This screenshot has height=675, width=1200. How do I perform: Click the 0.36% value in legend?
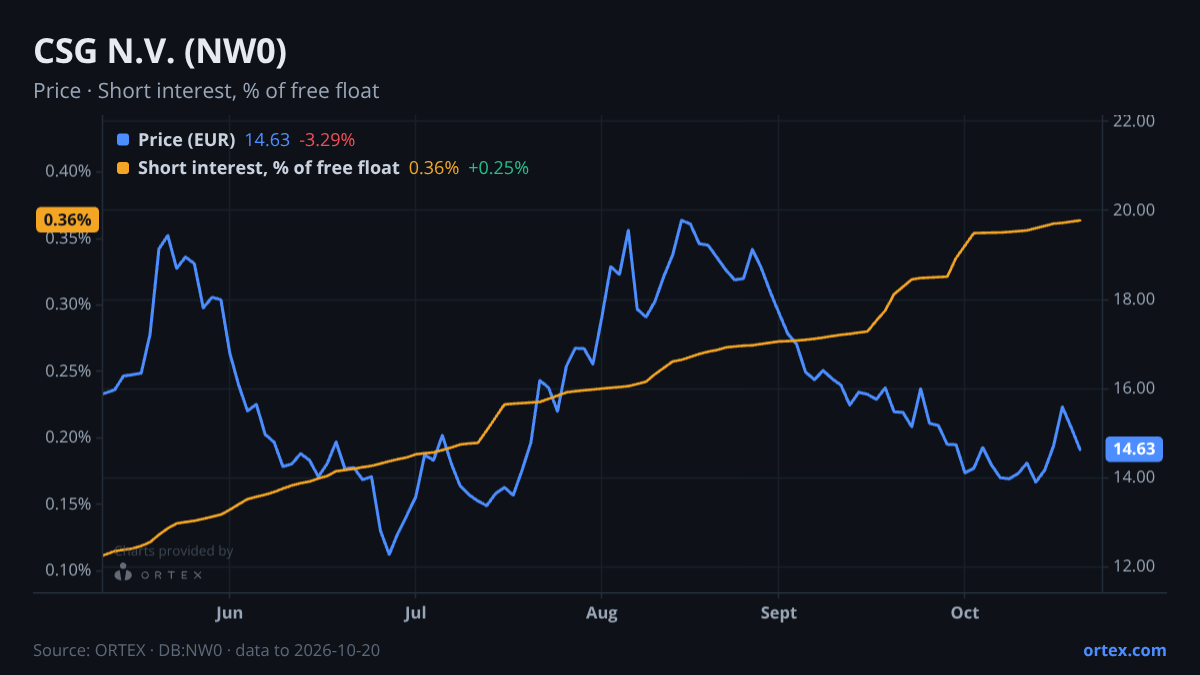(434, 168)
